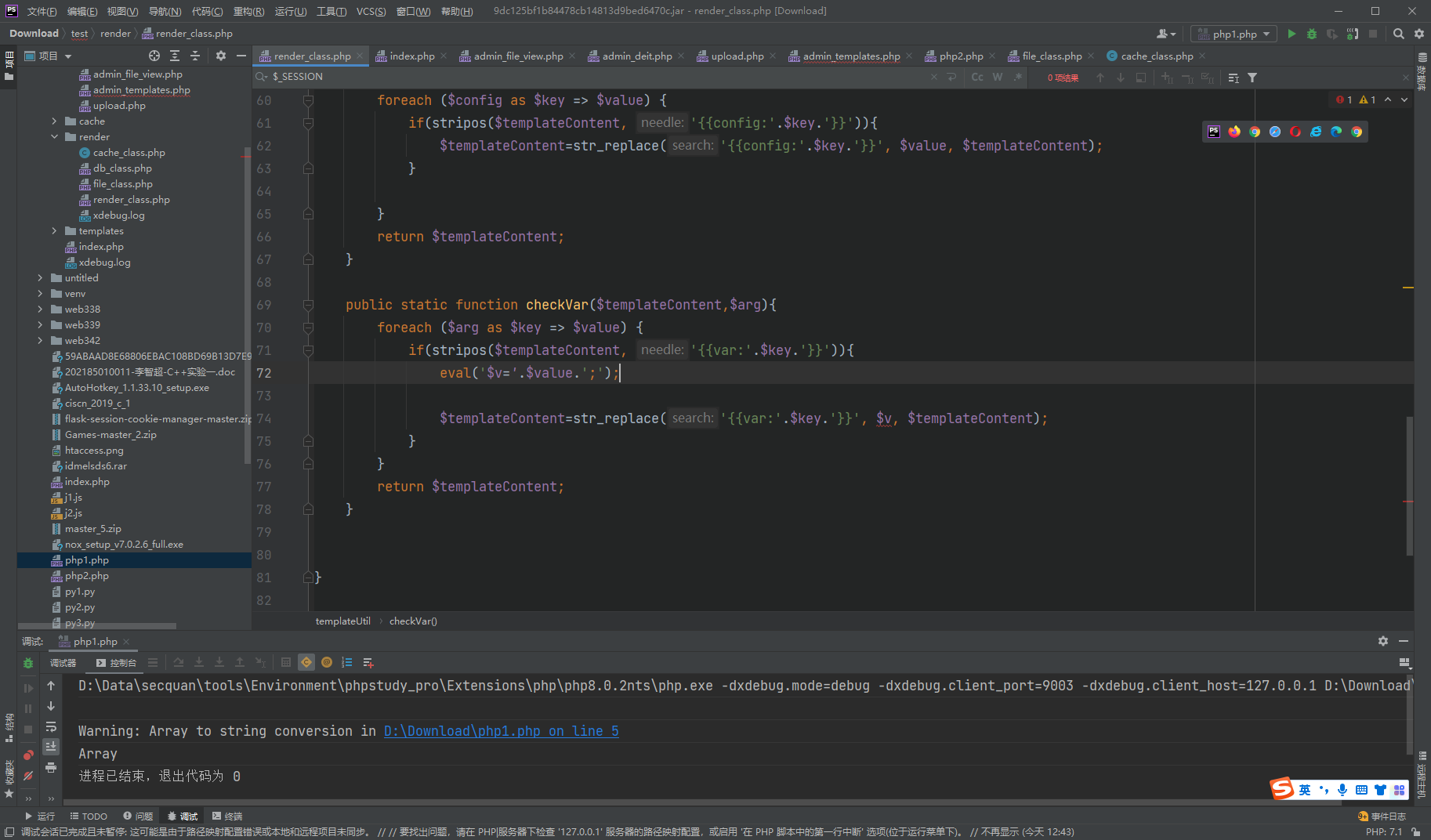Switch to 控制台 console tab

pos(116,663)
